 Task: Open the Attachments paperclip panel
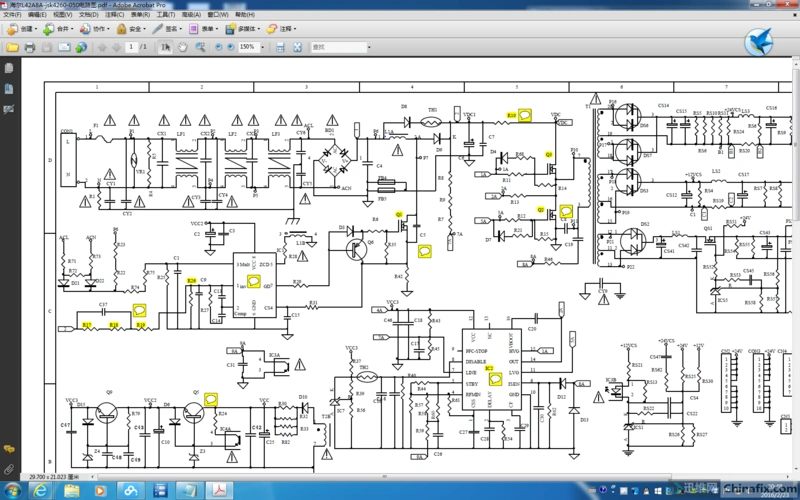click(8, 469)
